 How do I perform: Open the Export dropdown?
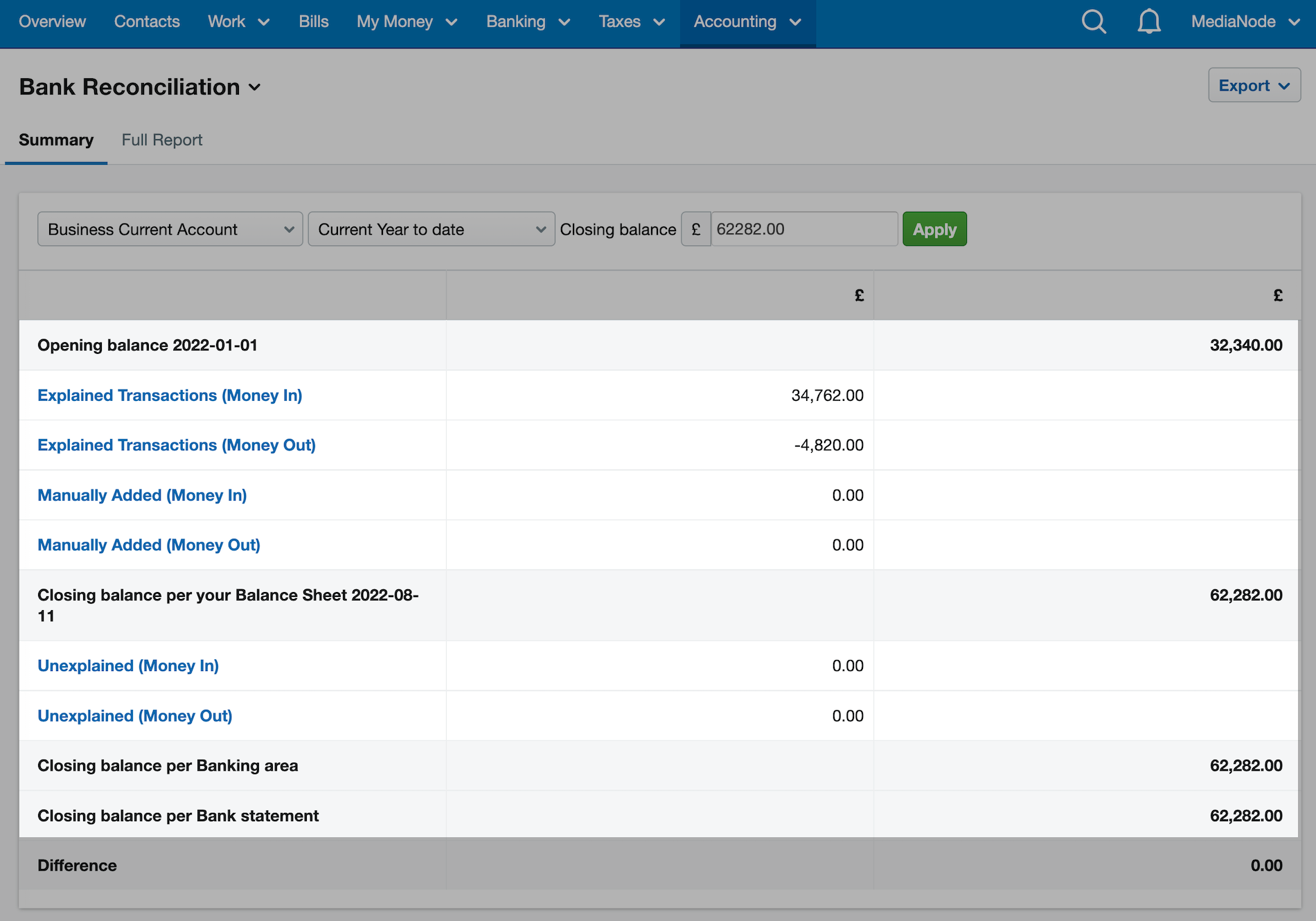point(1254,85)
